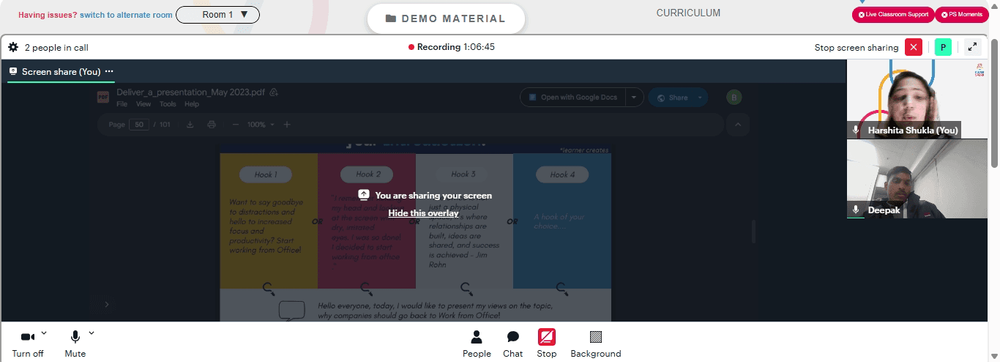Click switch to alternate room link

coord(126,15)
